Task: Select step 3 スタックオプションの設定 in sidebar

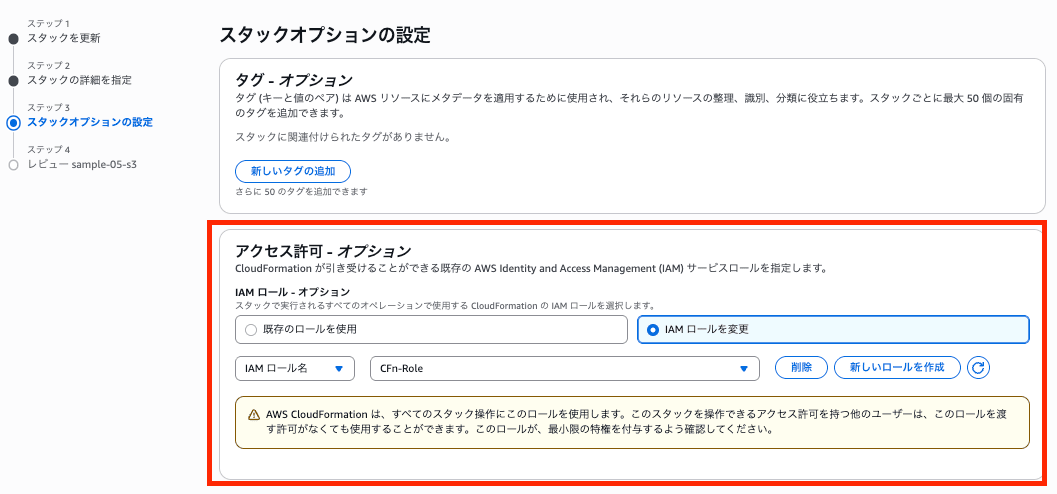Action: click(x=90, y=123)
